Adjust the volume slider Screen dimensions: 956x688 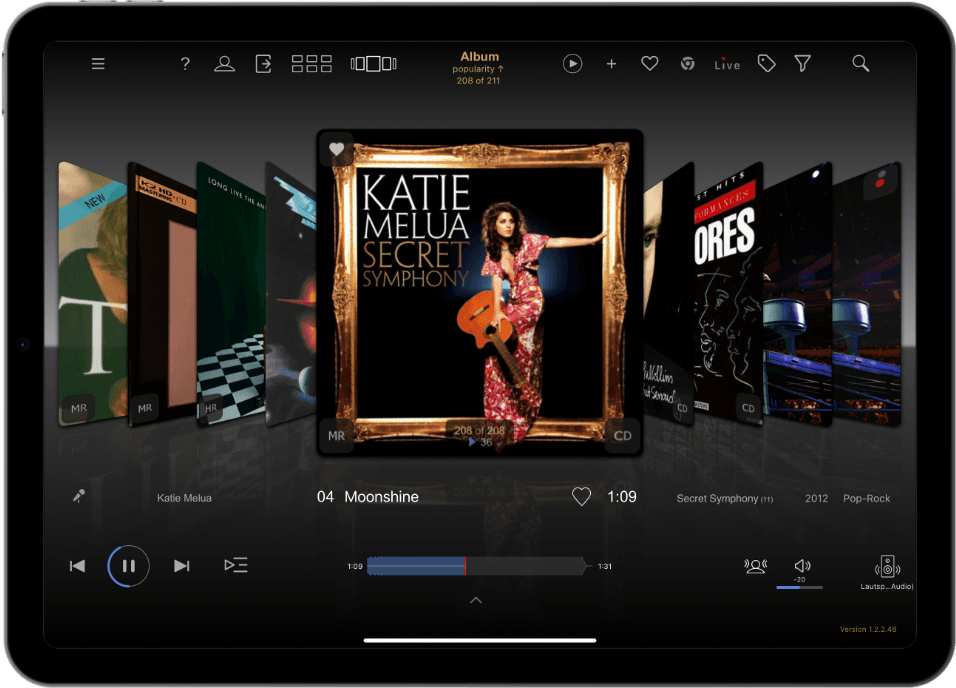tap(799, 587)
